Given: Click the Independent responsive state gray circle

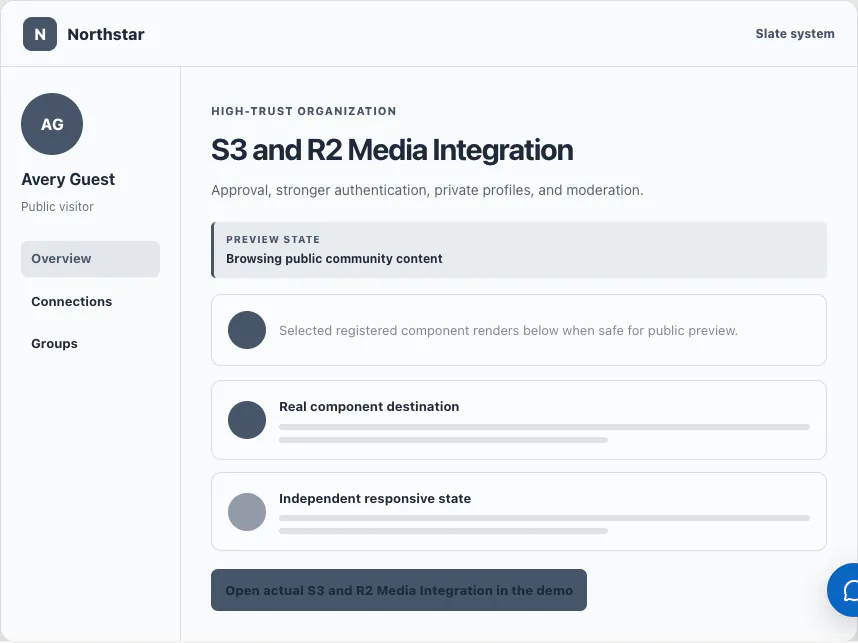Looking at the screenshot, I should click(x=247, y=512).
